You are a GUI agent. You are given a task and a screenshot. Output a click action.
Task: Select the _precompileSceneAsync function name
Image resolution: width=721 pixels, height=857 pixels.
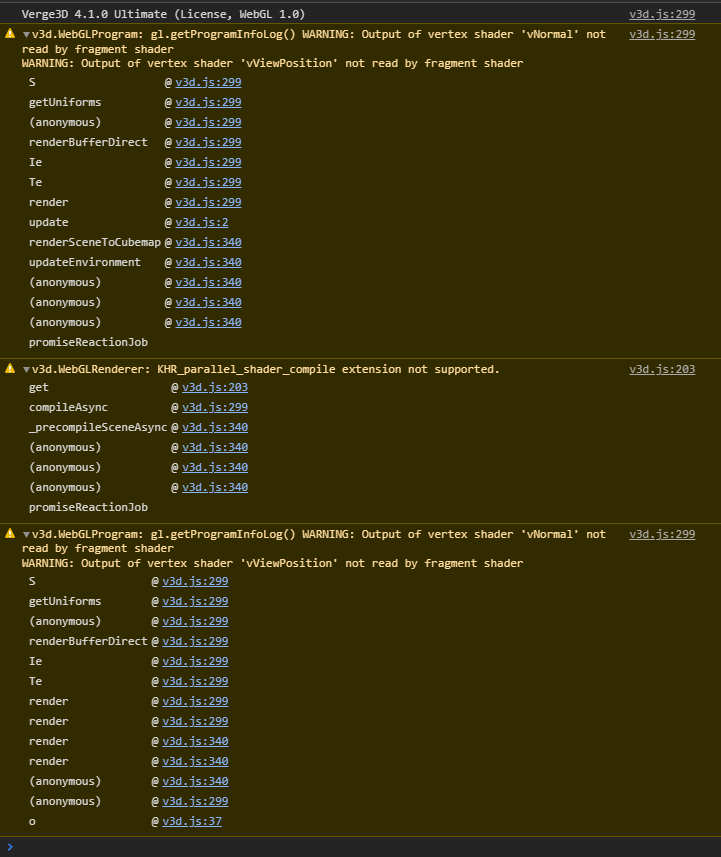[x=98, y=427]
